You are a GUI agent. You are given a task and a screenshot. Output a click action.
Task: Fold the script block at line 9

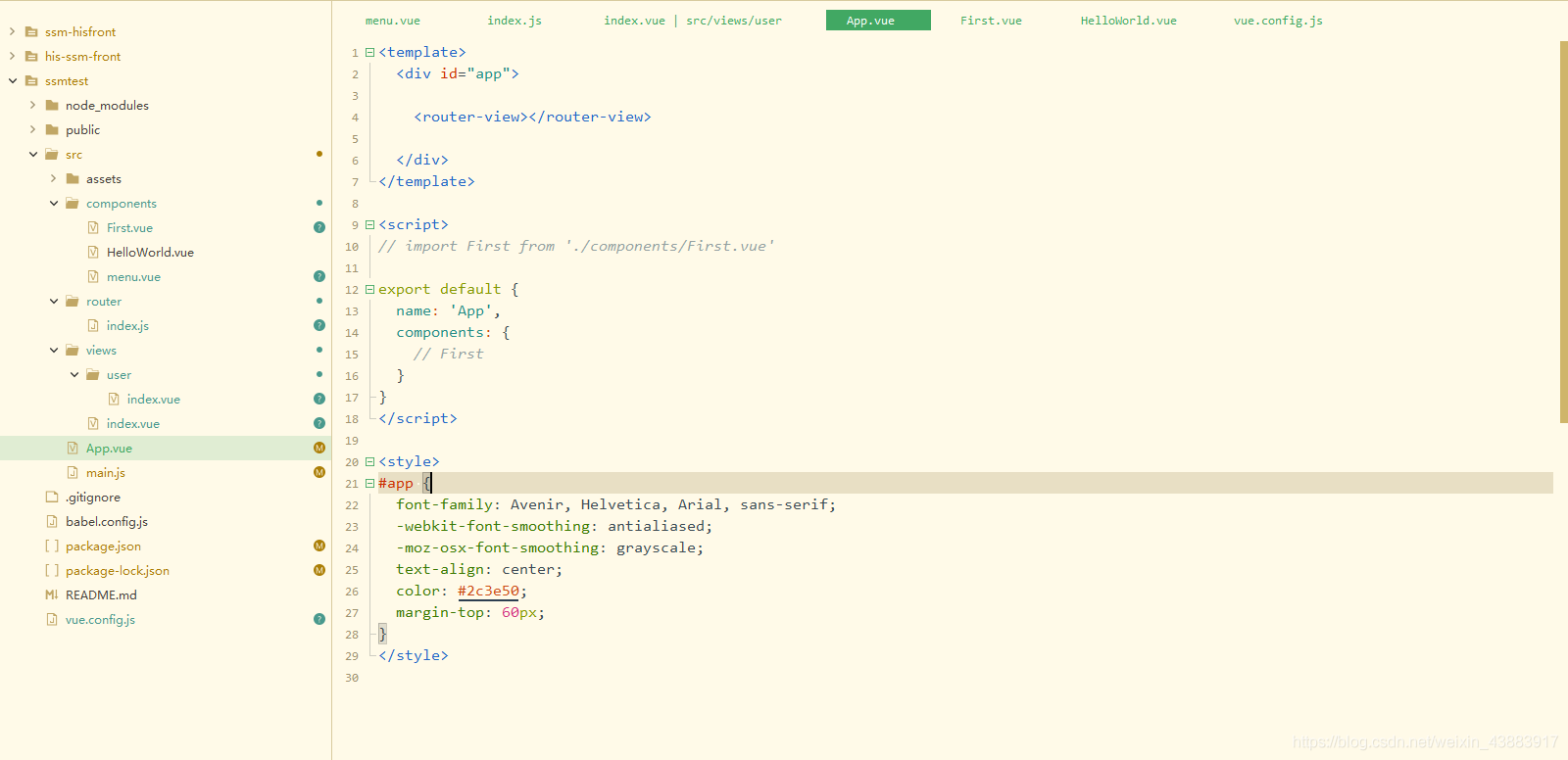coord(369,225)
